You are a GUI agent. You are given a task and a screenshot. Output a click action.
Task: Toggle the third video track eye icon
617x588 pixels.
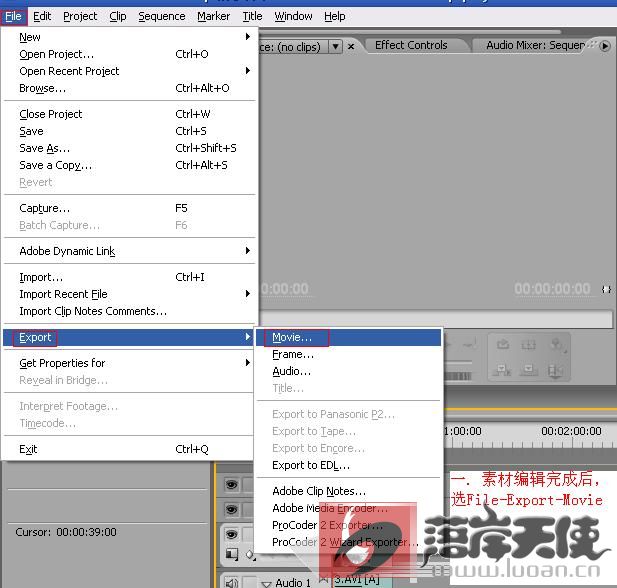(x=231, y=534)
